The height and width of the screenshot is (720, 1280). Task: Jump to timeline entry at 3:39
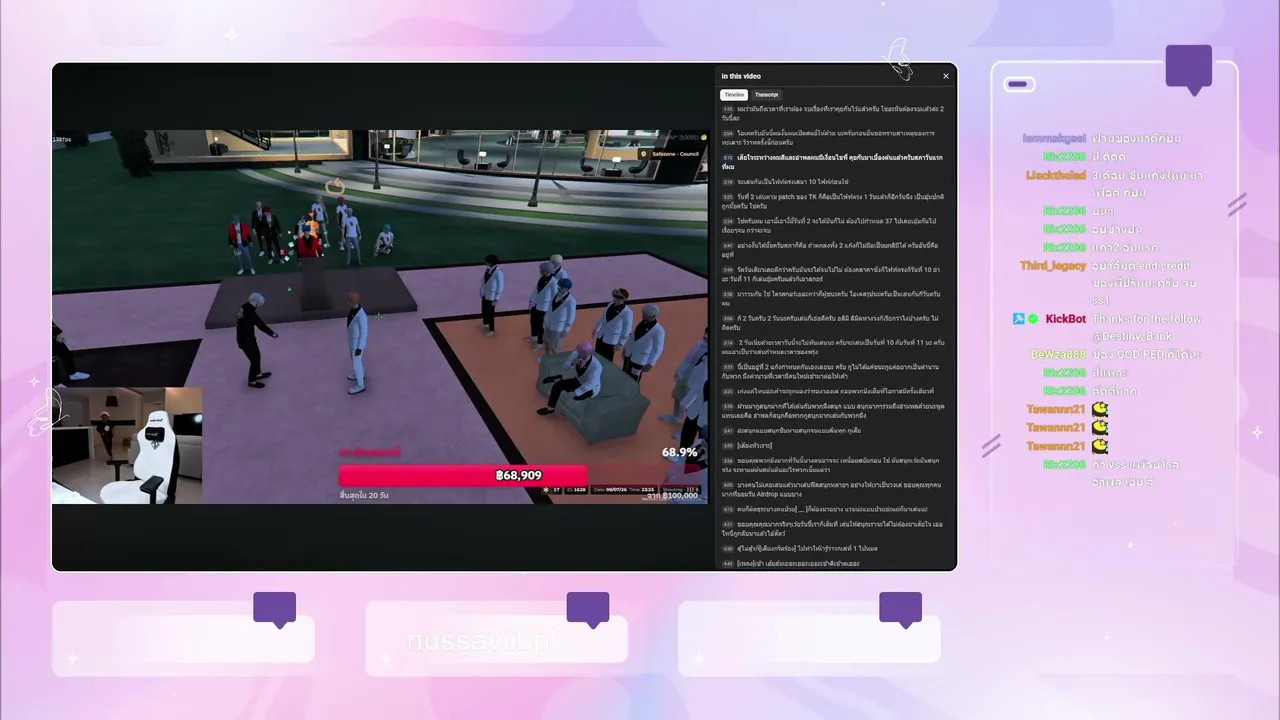click(x=833, y=410)
